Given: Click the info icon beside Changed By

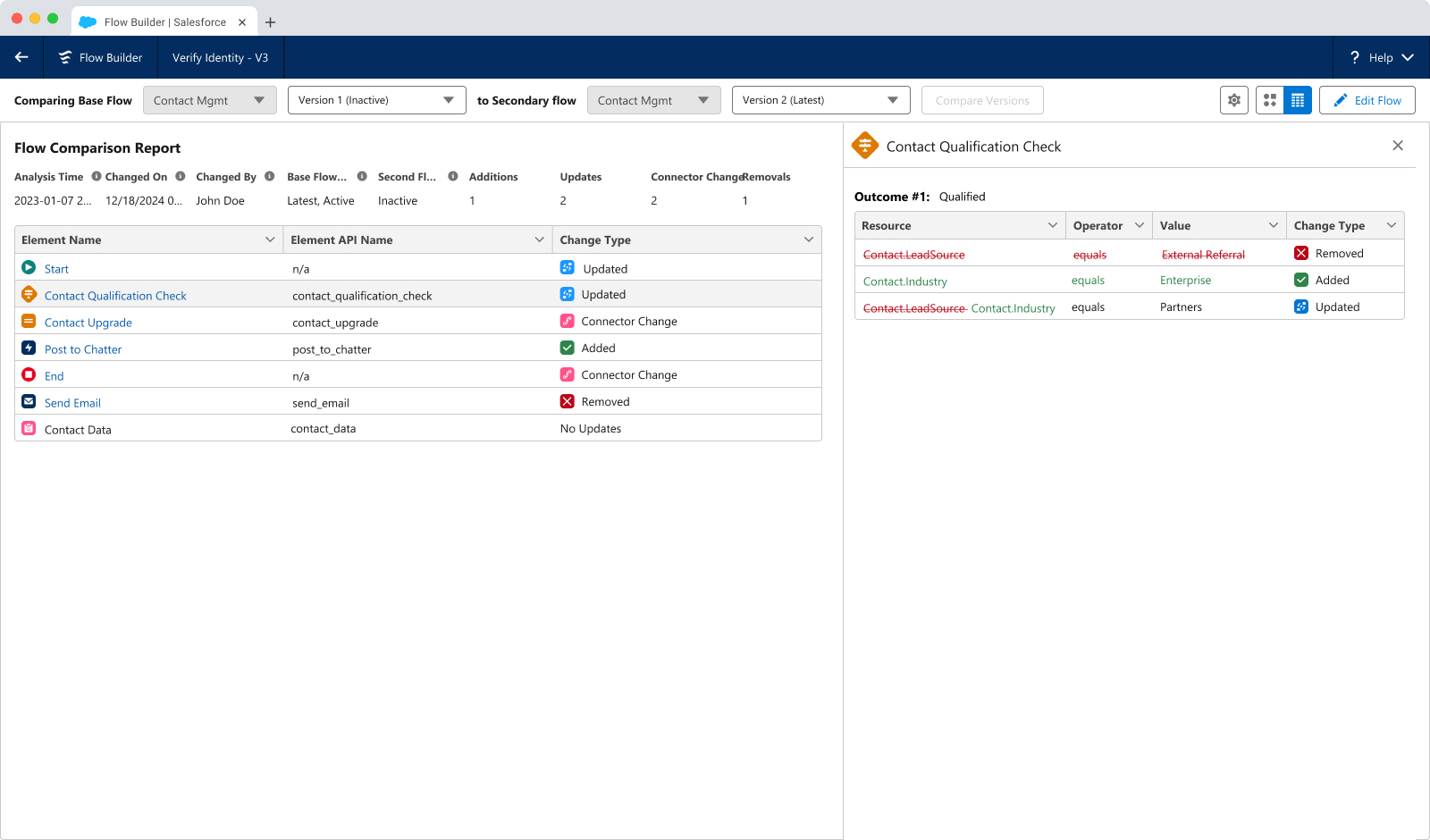Looking at the screenshot, I should point(269,176).
